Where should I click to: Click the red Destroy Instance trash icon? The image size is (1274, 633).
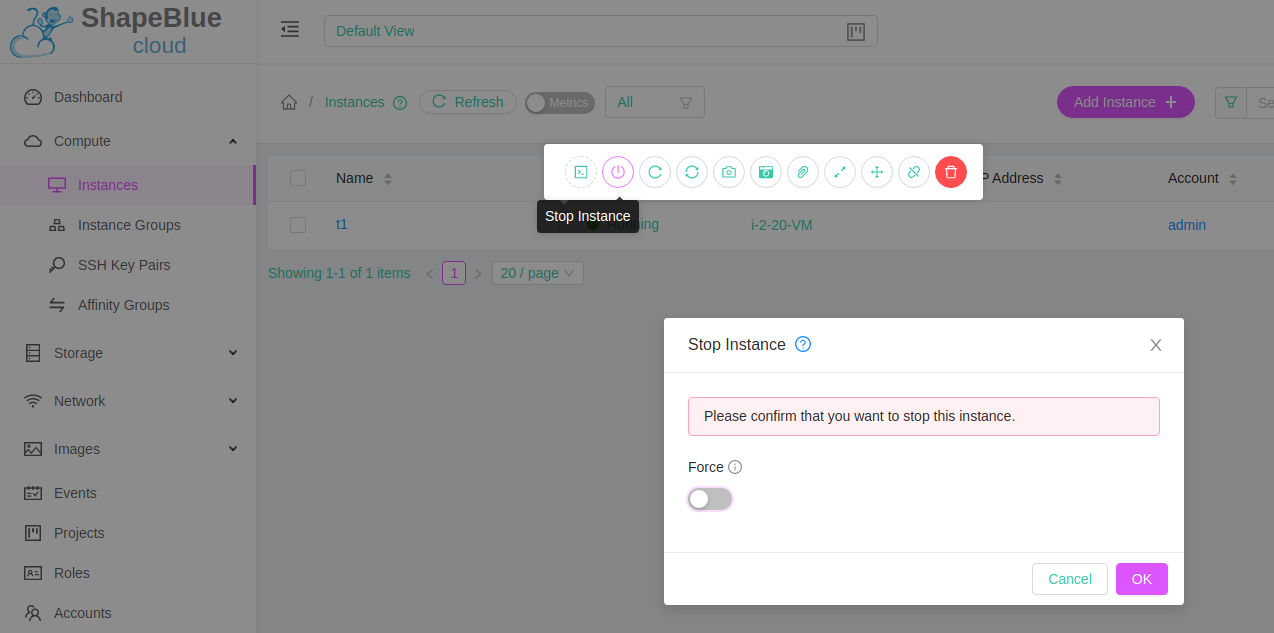click(951, 172)
